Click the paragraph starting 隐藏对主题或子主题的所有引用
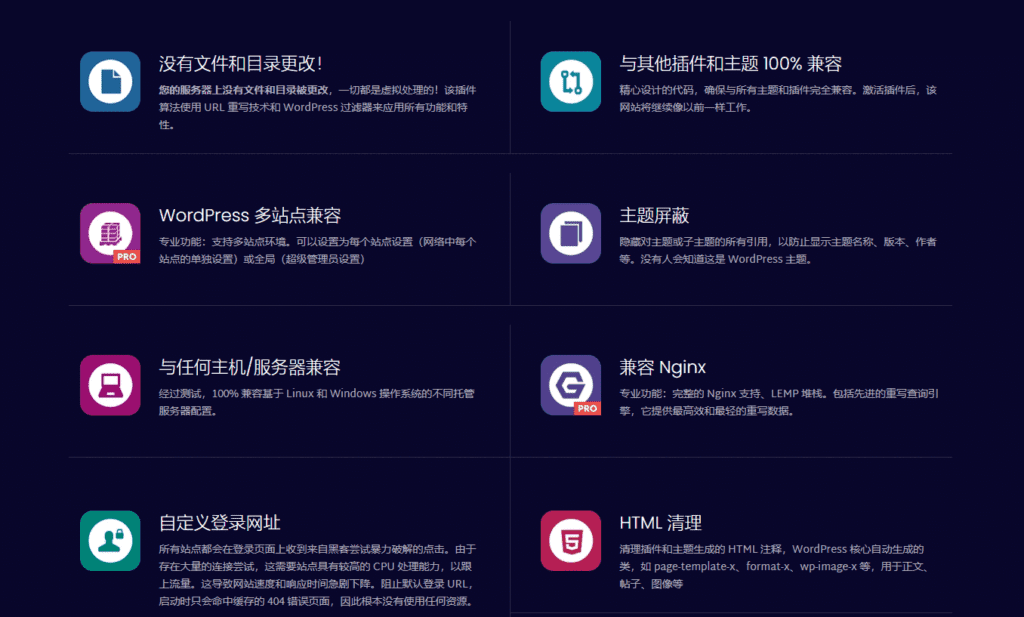The width and height of the screenshot is (1024, 617). pos(778,250)
